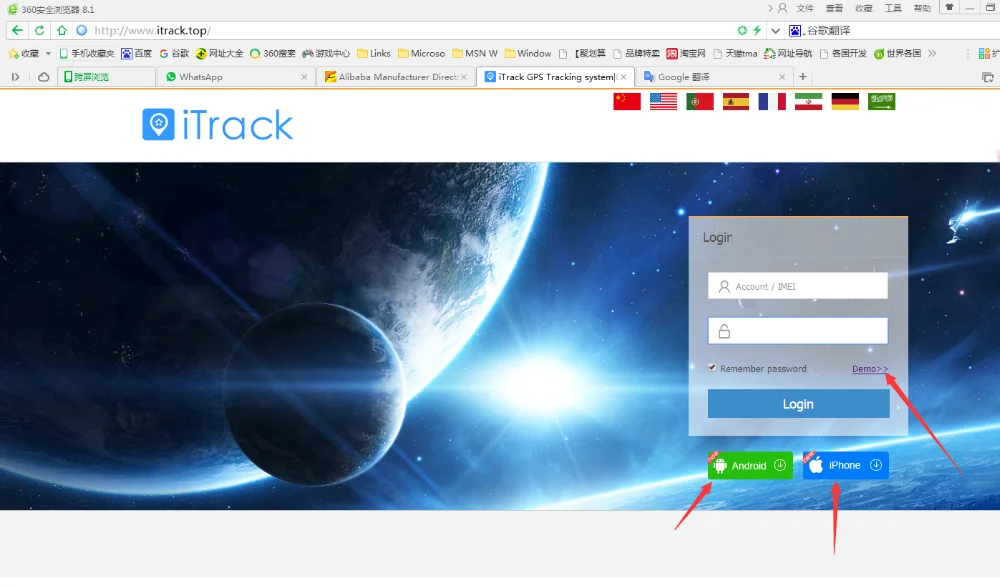Switch to the Alibaba Manufacturer Directory tab
Viewport: 1000px width, 586px height.
click(x=395, y=77)
